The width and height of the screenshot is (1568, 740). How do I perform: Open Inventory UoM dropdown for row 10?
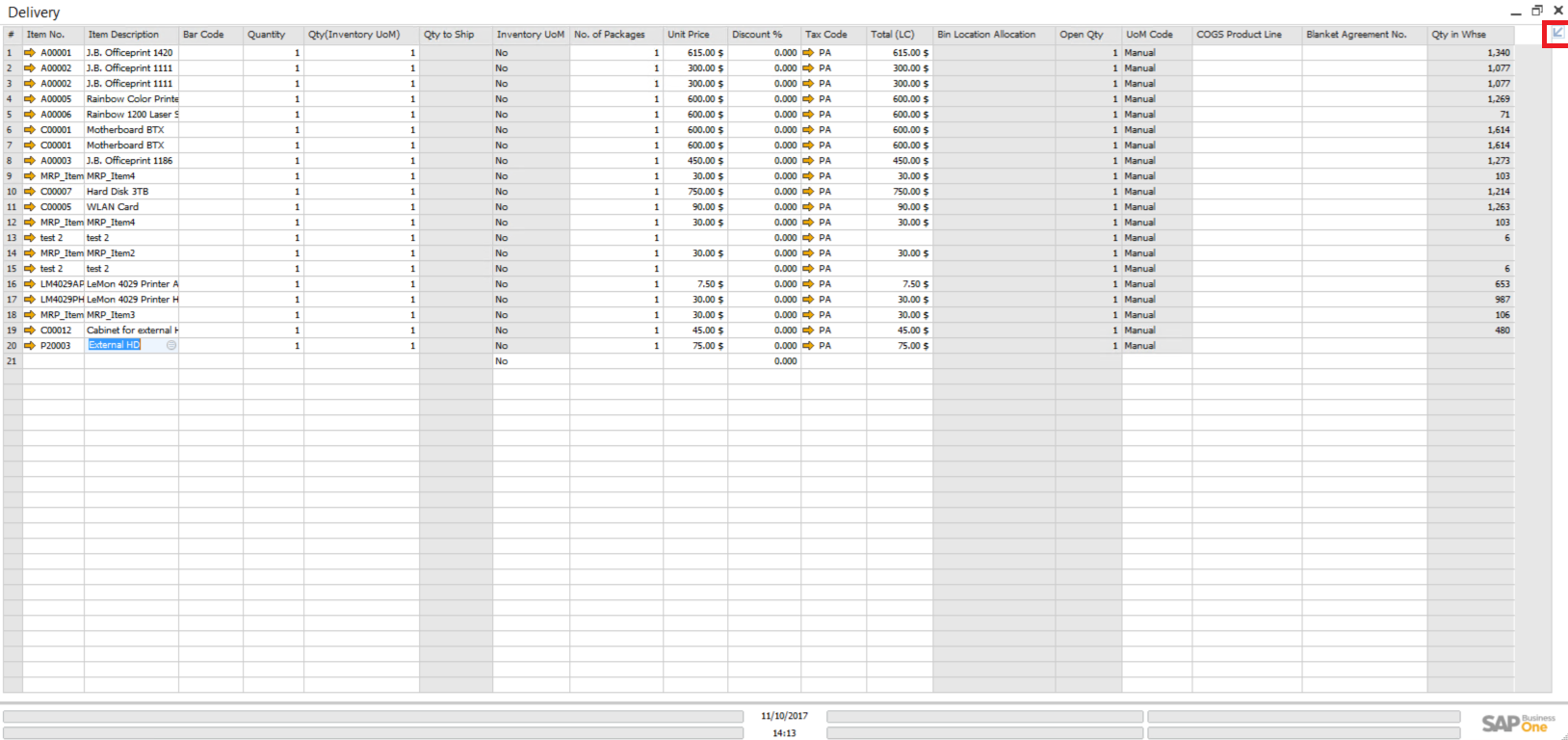click(530, 192)
